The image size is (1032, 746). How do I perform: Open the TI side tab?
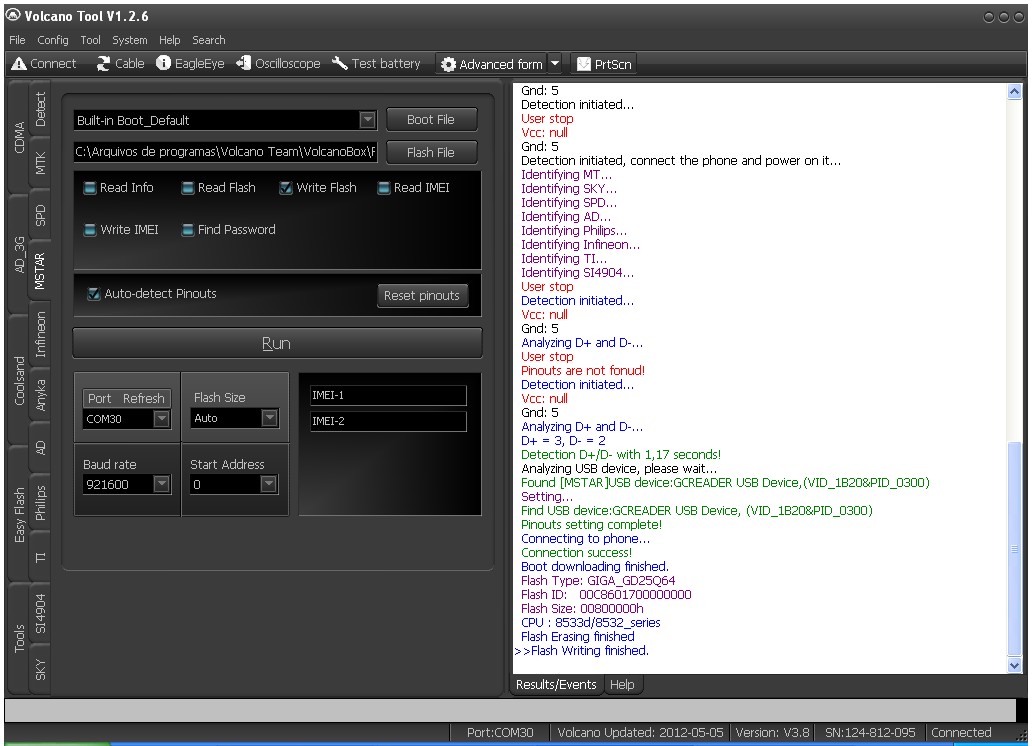[40, 558]
